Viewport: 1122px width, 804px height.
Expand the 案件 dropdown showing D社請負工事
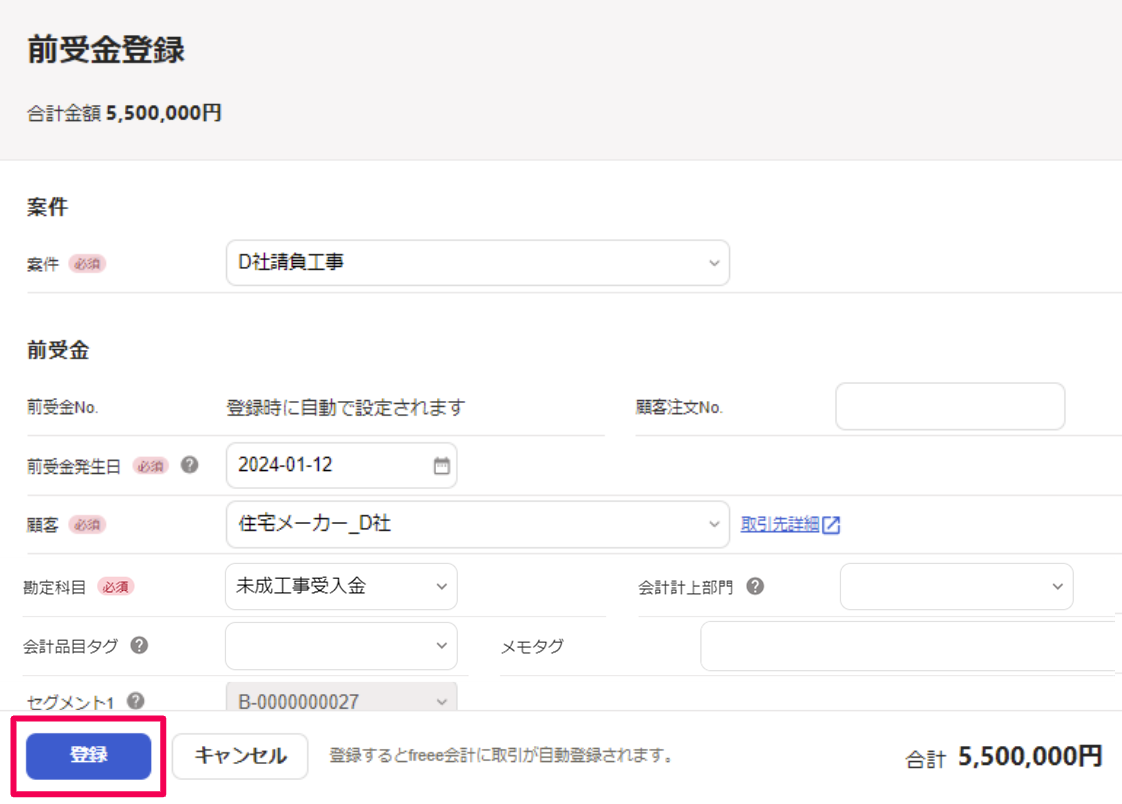[x=478, y=263]
